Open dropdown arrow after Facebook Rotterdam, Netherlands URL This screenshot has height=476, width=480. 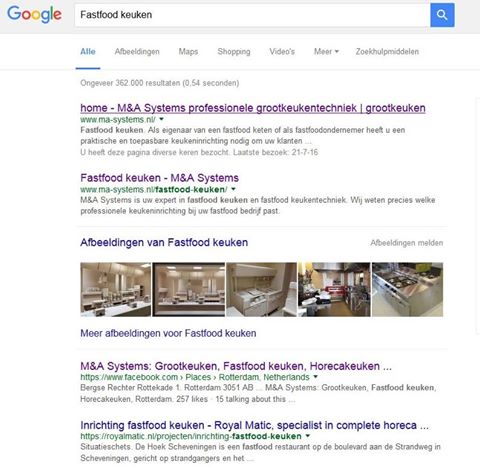click(315, 377)
